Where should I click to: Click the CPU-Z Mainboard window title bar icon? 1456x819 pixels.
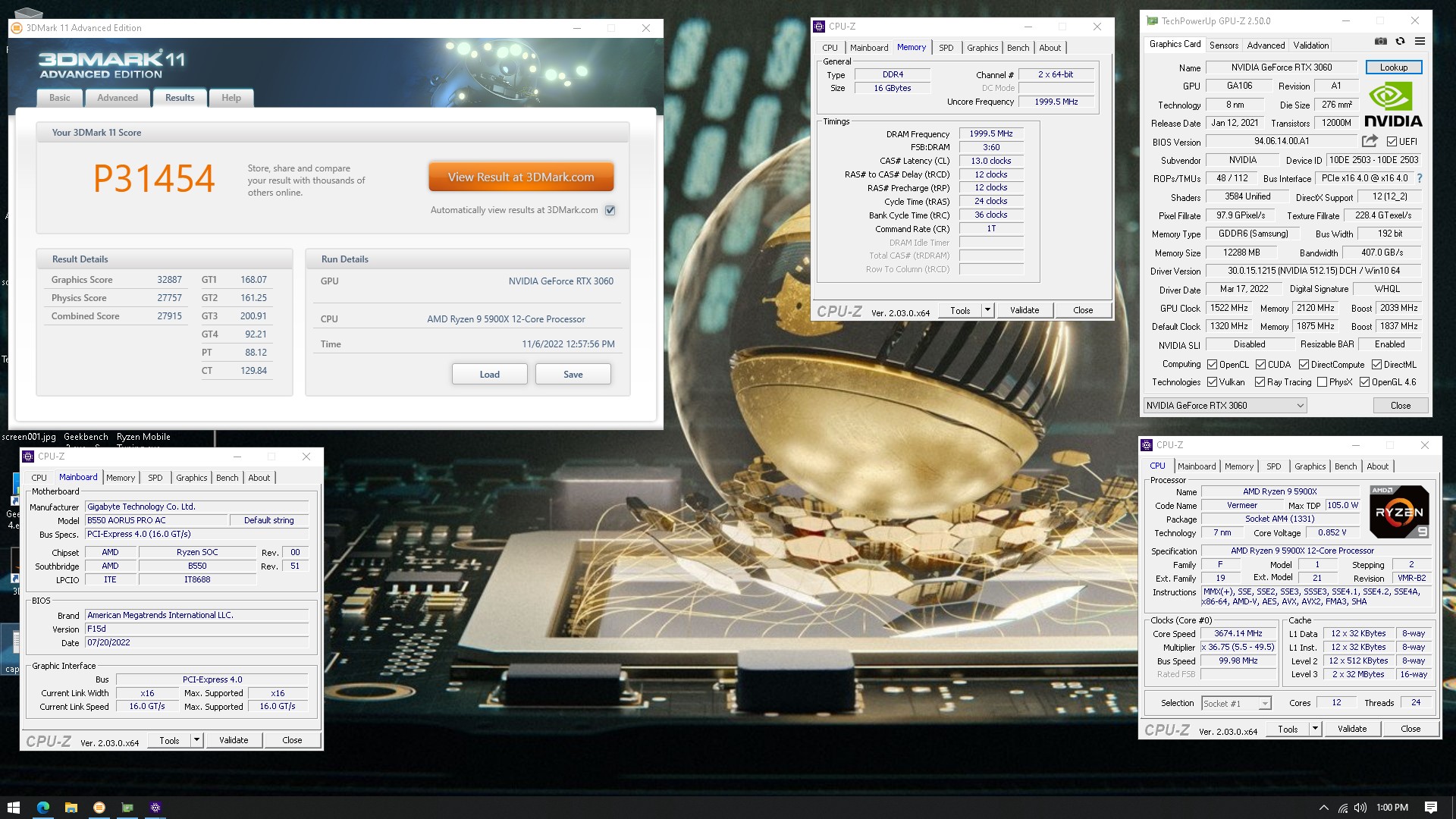[28, 457]
